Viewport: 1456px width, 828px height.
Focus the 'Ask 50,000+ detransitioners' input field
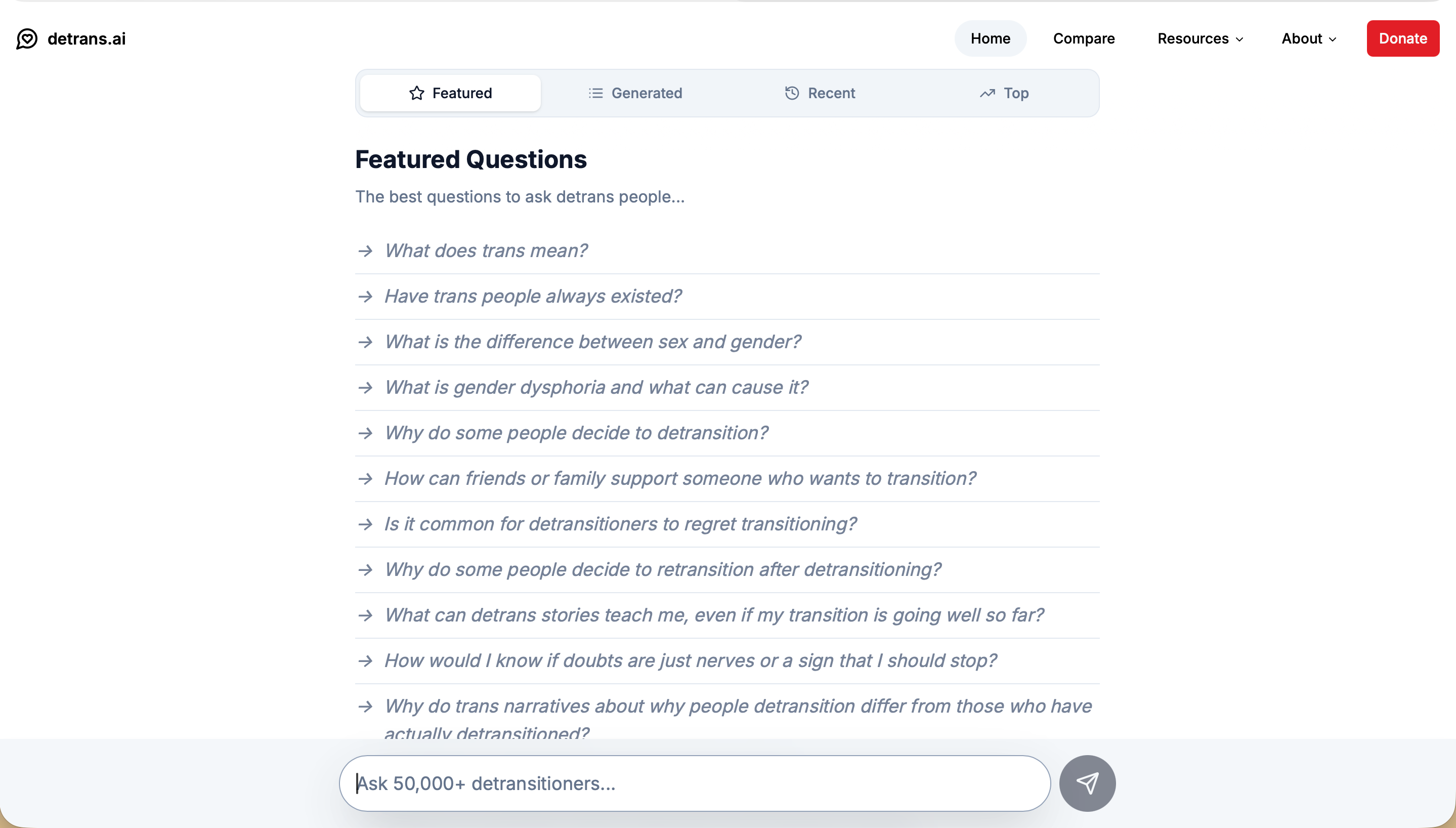tap(695, 783)
